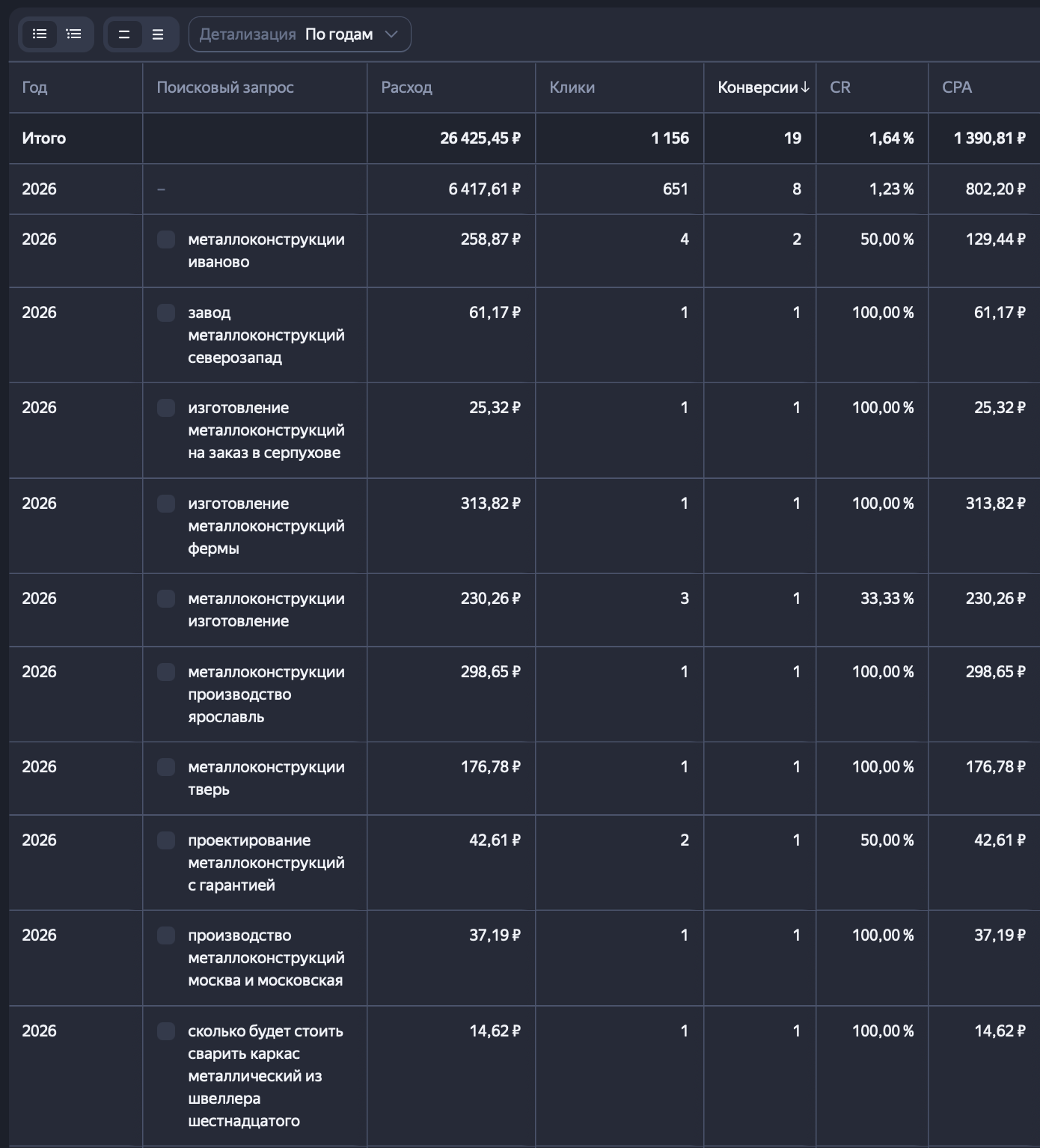
Task: Click the CR value 33,33 %
Action: [x=887, y=599]
